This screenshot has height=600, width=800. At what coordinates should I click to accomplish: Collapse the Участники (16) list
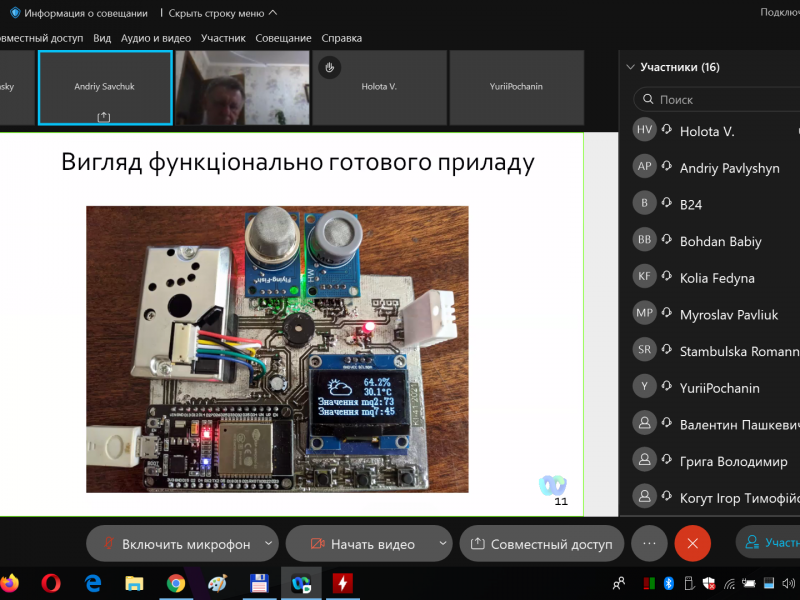click(630, 67)
